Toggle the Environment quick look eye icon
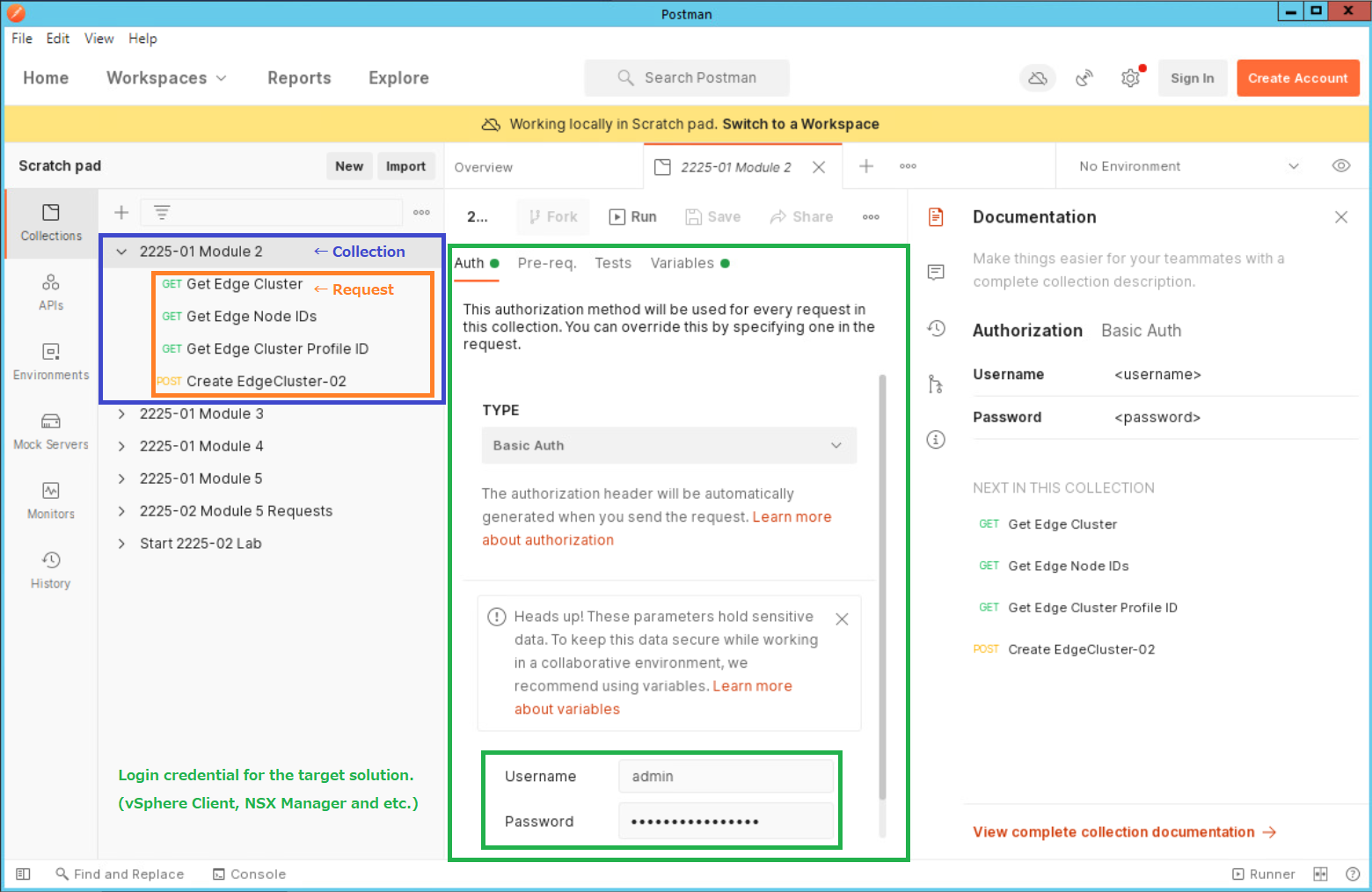Screen dimensions: 1372x892 pos(1341,165)
